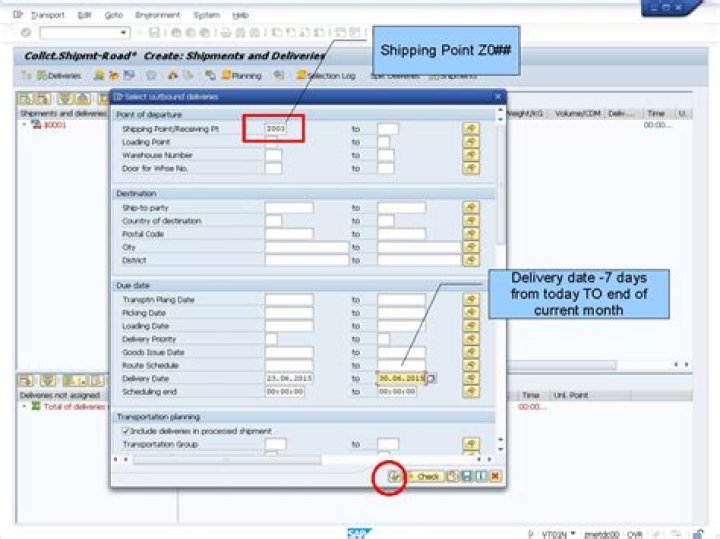Click the City from input field
The height and width of the screenshot is (539, 720).
(x=307, y=247)
